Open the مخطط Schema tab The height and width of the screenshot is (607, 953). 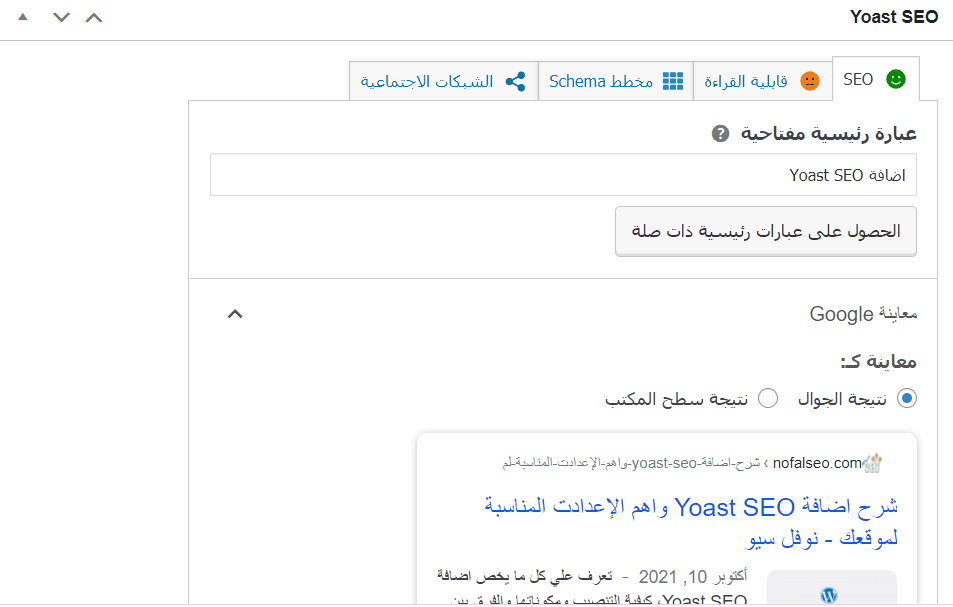[x=616, y=81]
